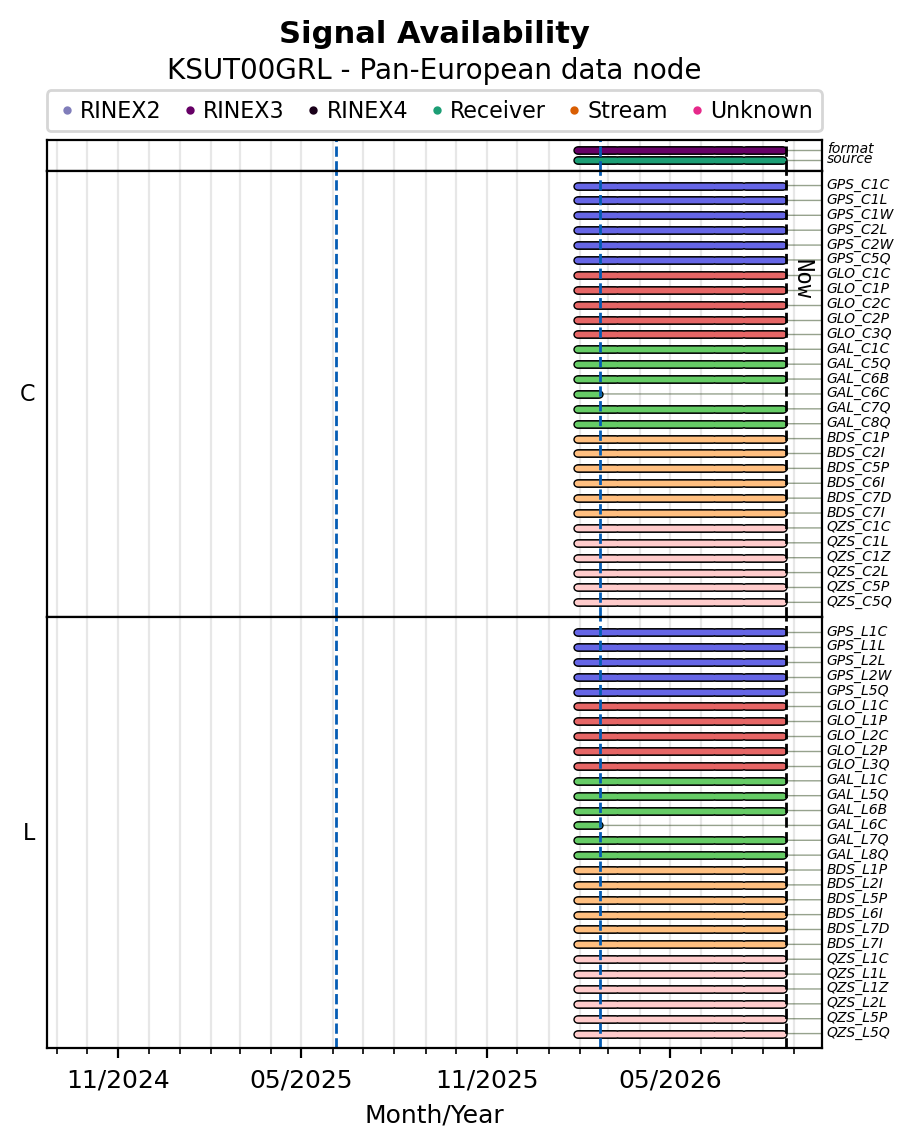Click the Signal Availability title

coord(435,34)
